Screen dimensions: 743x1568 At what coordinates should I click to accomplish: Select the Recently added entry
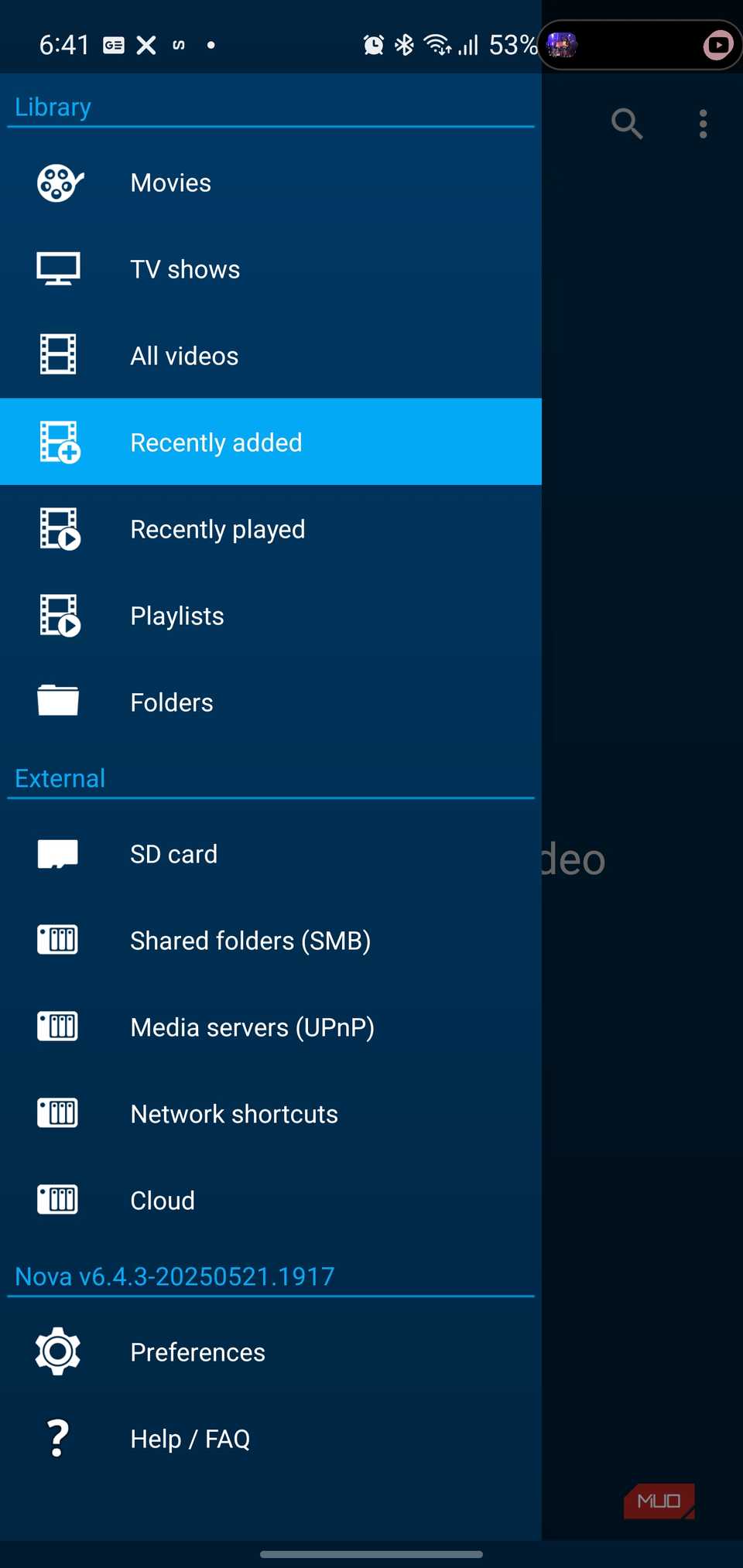(x=271, y=442)
